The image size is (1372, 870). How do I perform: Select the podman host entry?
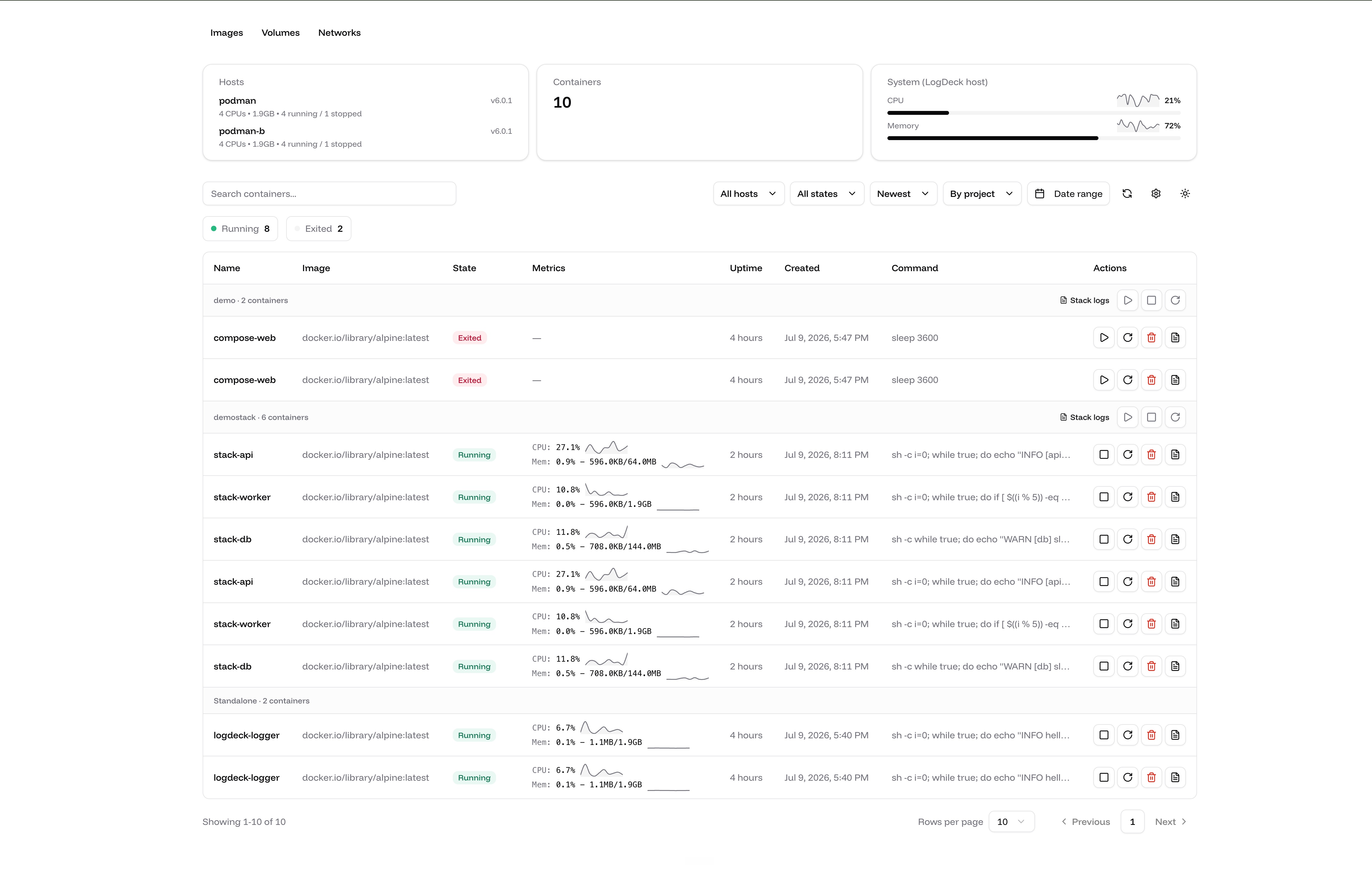(365, 106)
